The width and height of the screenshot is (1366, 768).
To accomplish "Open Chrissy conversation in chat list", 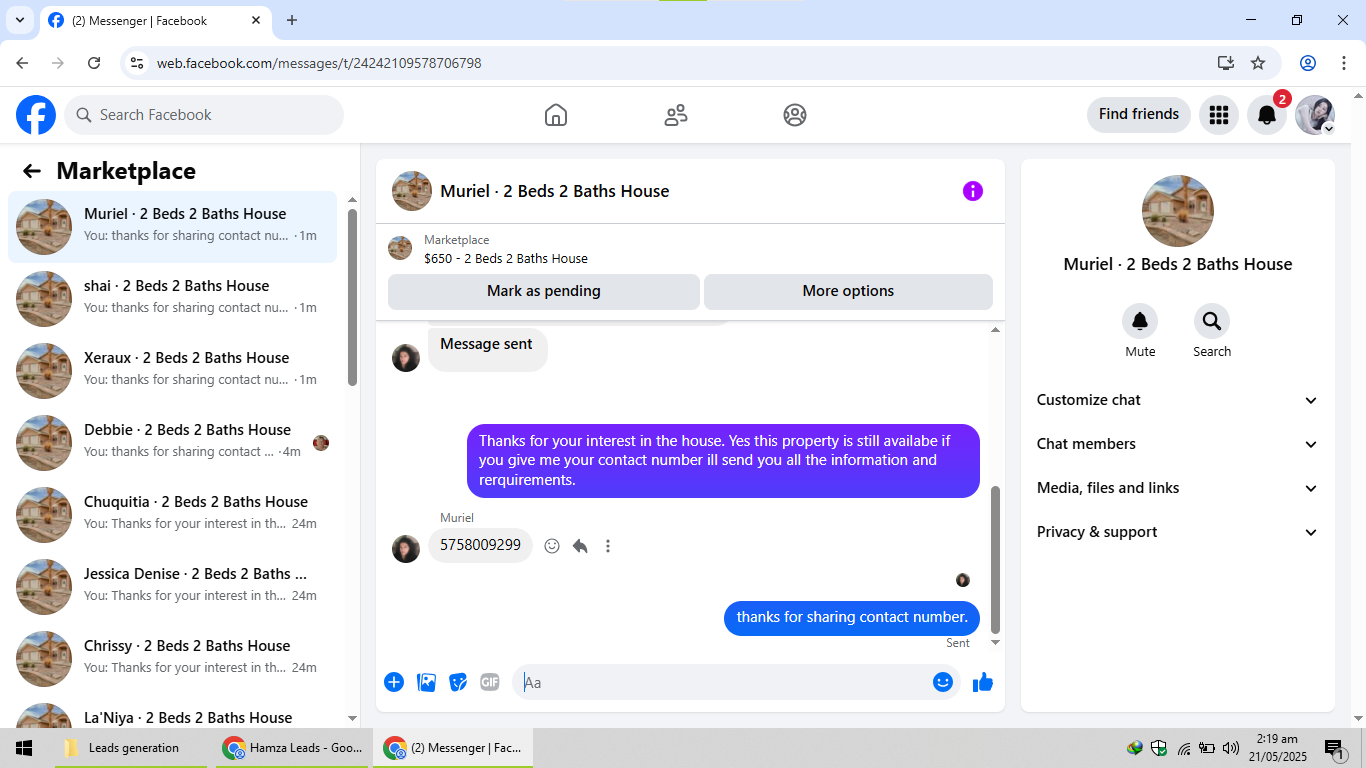I will tap(173, 659).
